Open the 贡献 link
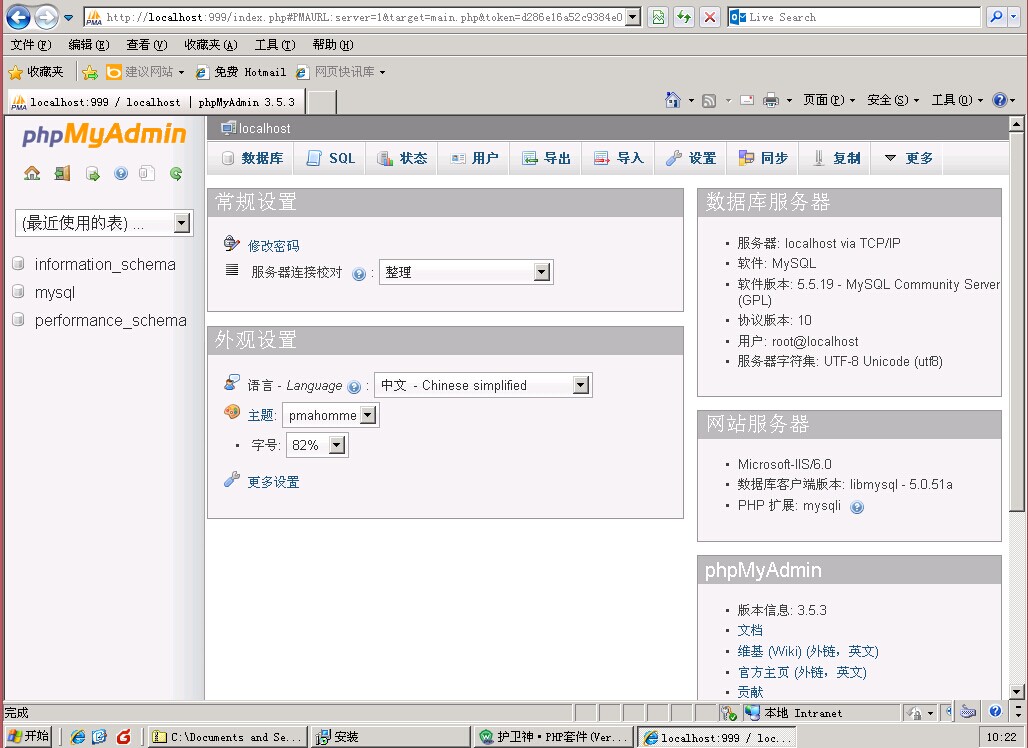1028x748 pixels. tap(750, 692)
